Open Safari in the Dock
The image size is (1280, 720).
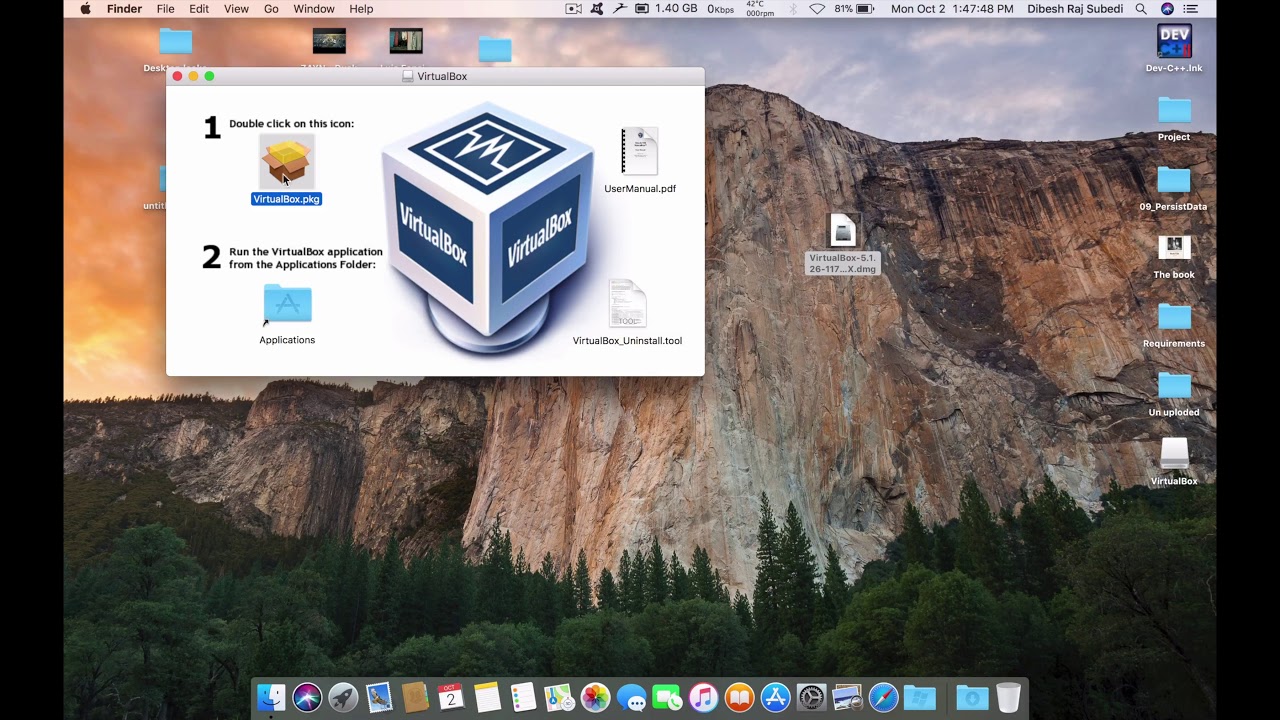point(883,697)
